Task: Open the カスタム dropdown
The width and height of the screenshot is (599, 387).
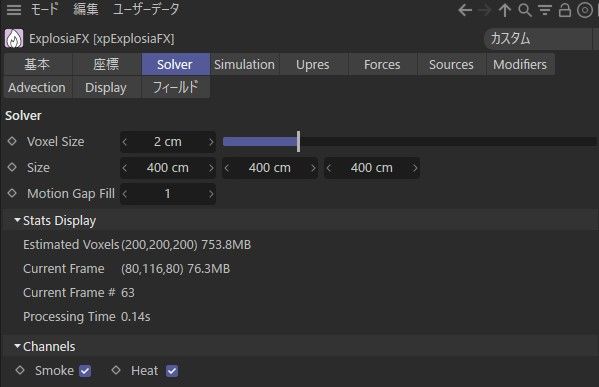Action: click(538, 39)
